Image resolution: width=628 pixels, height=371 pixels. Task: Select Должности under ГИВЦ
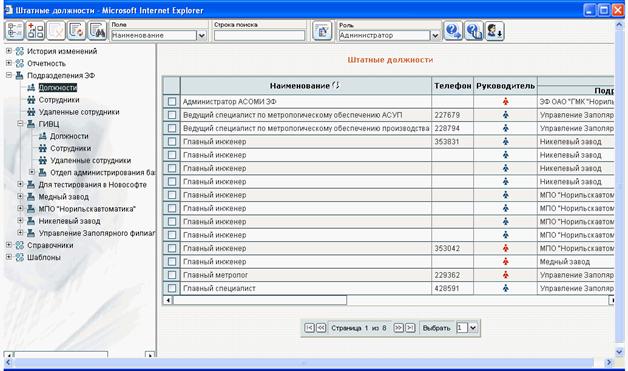pyautogui.click(x=69, y=136)
